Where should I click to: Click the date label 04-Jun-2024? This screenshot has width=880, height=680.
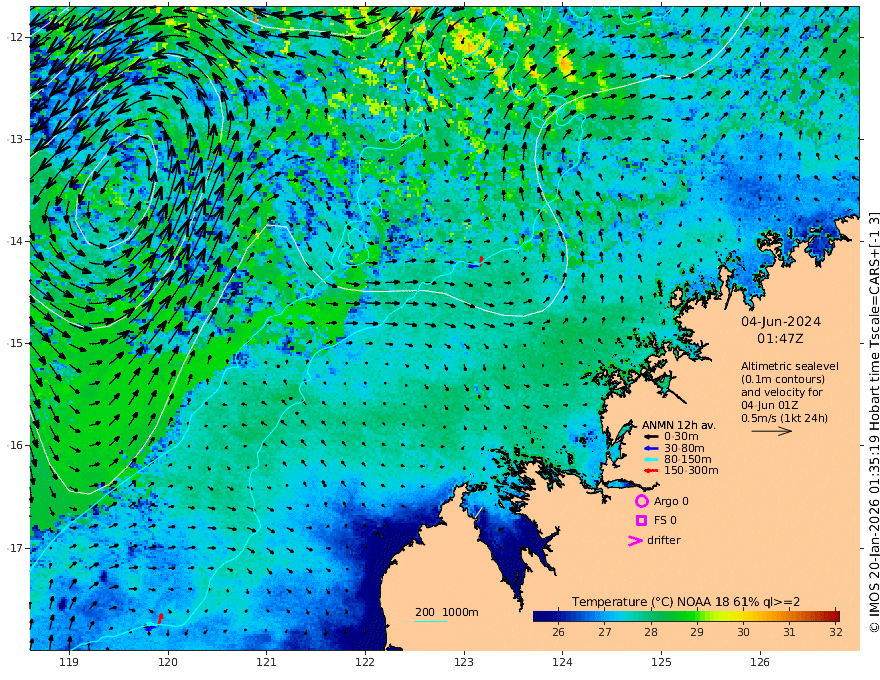click(781, 322)
